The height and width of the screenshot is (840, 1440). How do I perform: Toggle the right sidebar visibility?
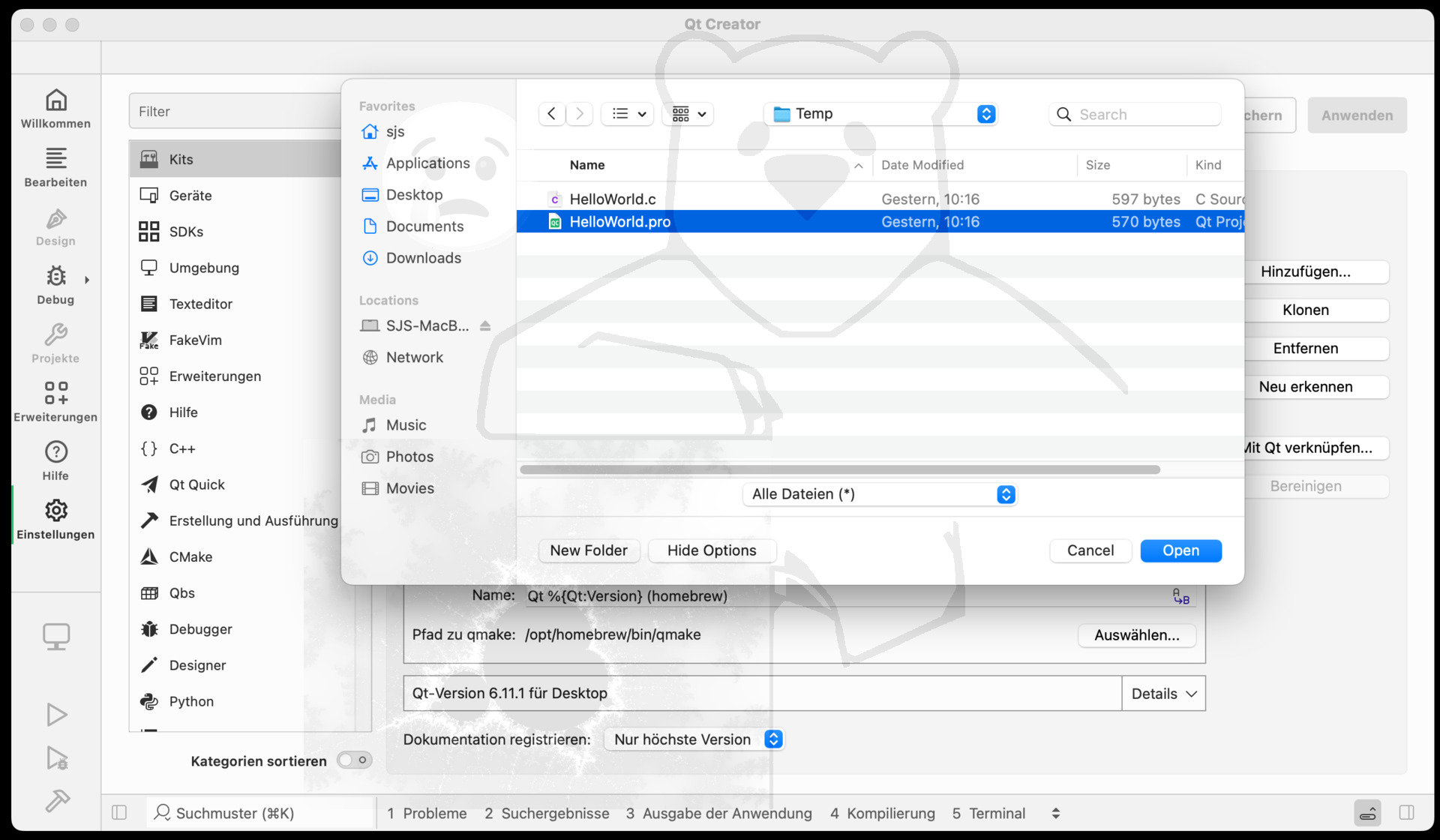[1407, 813]
